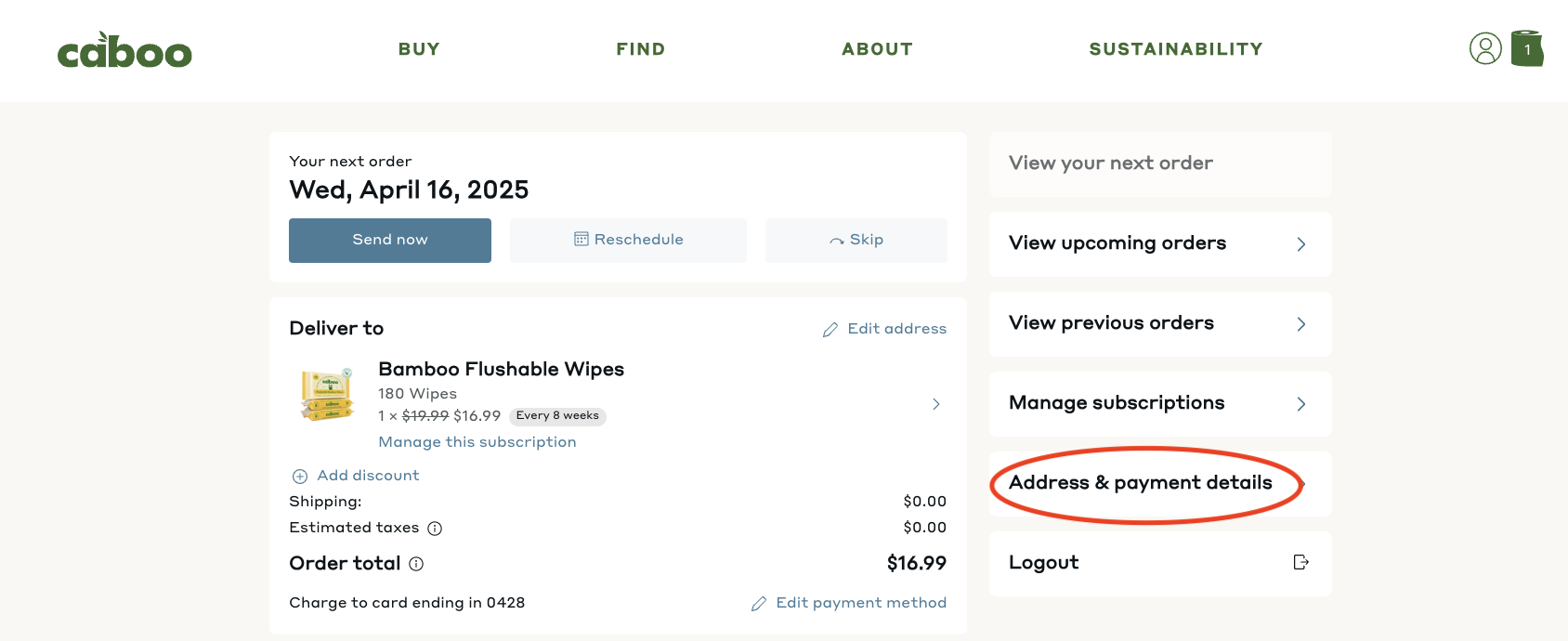Open the SUSTAINABILITY navigation menu
The image size is (1568, 641).
click(1176, 49)
